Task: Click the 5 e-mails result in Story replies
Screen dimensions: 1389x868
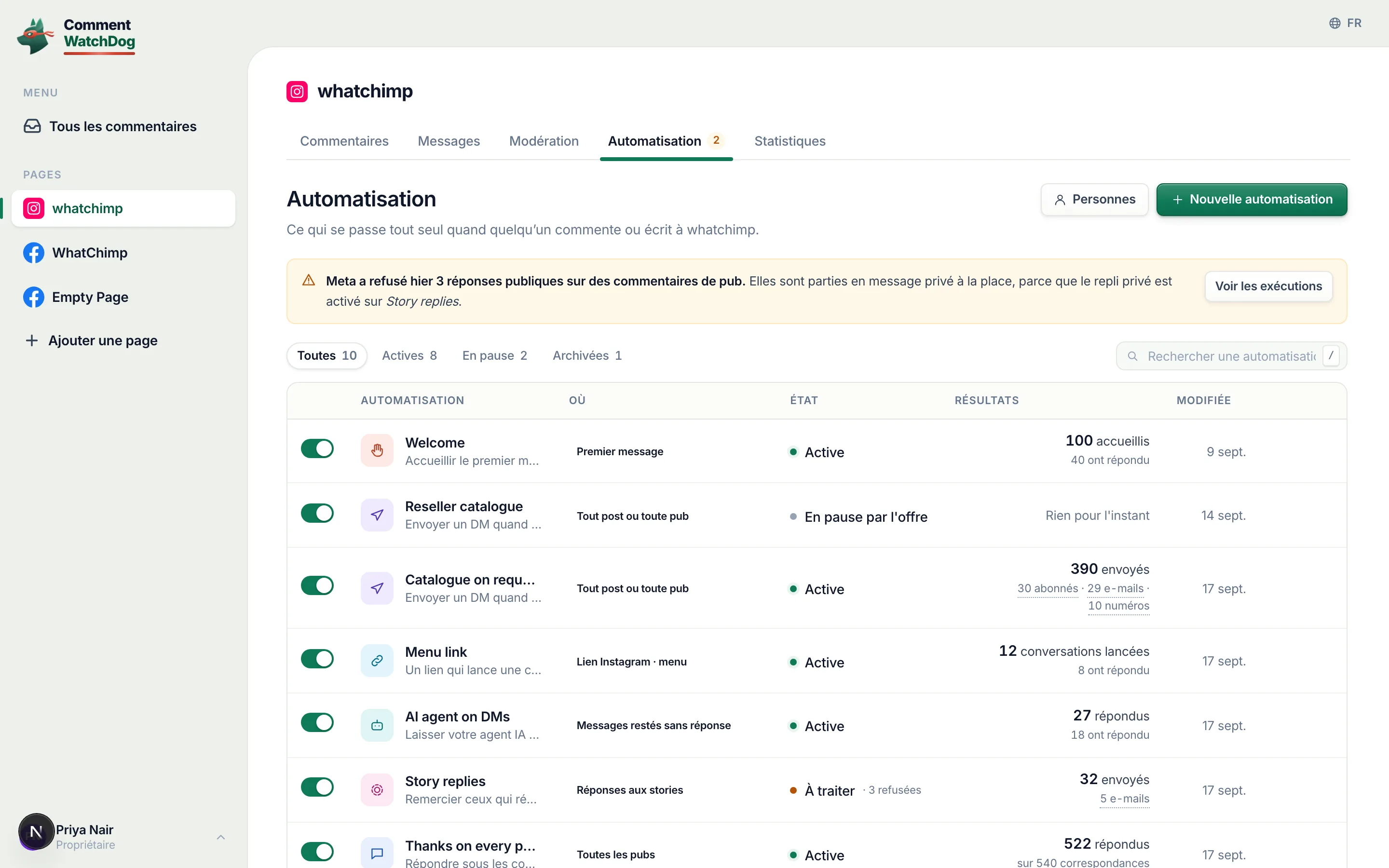Action: [1124, 799]
